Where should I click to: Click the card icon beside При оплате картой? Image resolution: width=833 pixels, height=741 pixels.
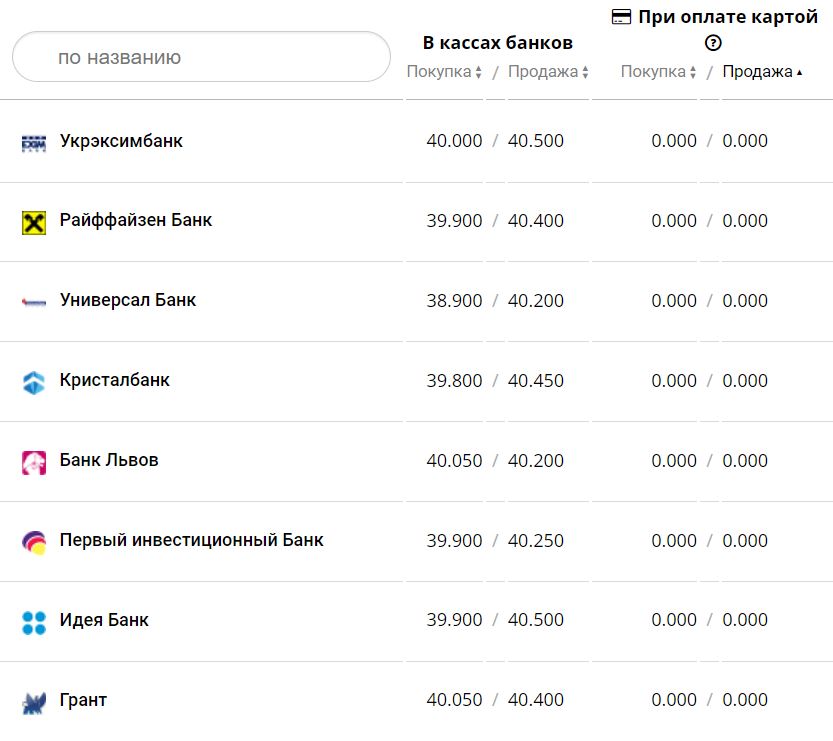621,17
